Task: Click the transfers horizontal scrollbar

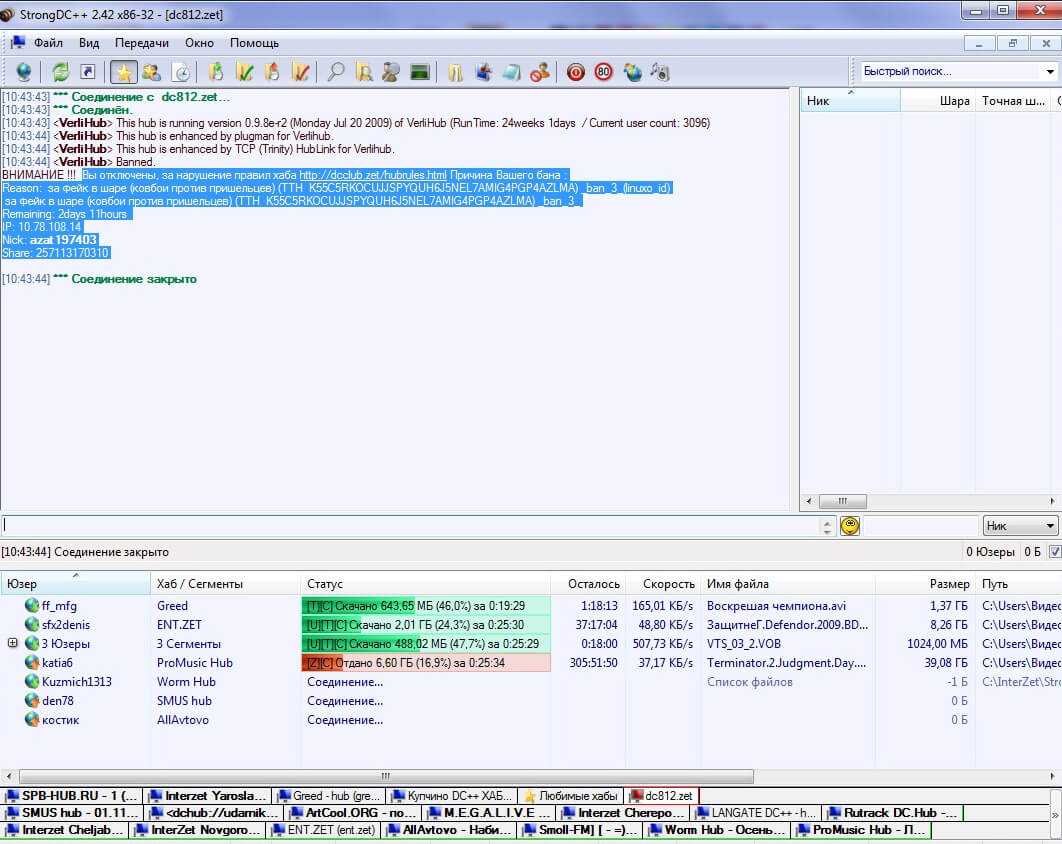Action: point(386,776)
